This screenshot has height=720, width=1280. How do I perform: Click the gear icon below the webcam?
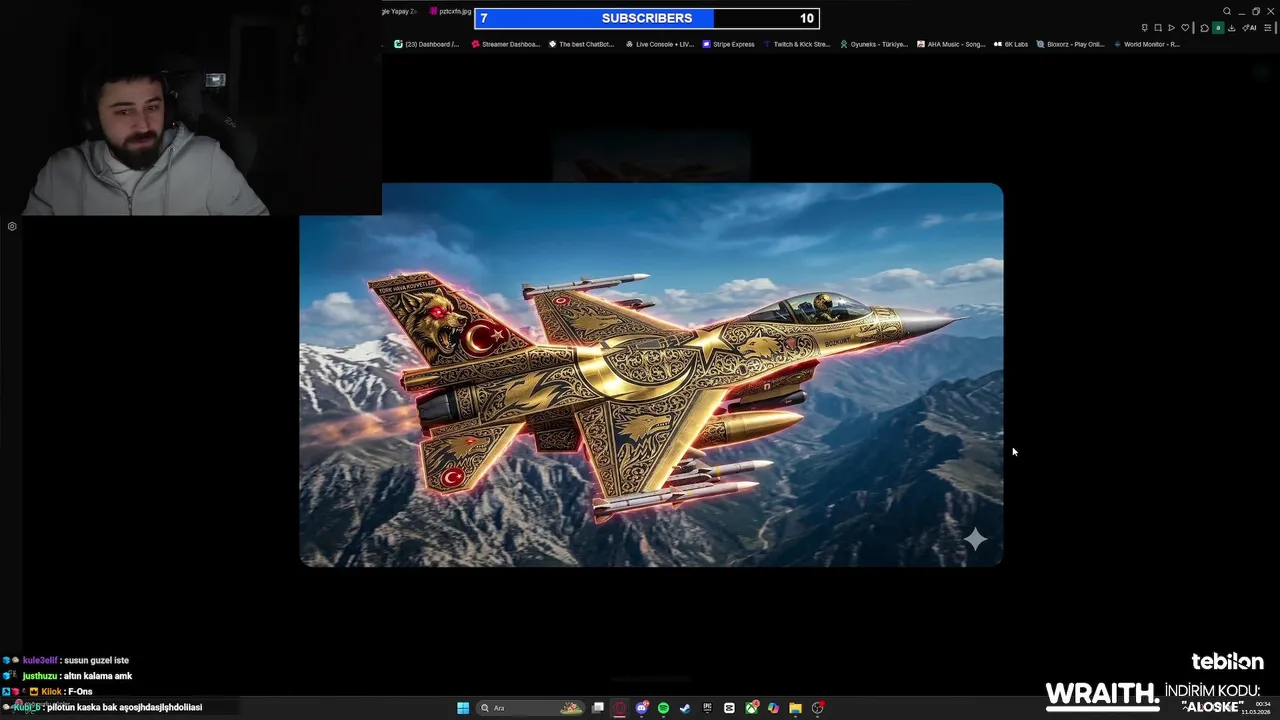click(x=12, y=226)
